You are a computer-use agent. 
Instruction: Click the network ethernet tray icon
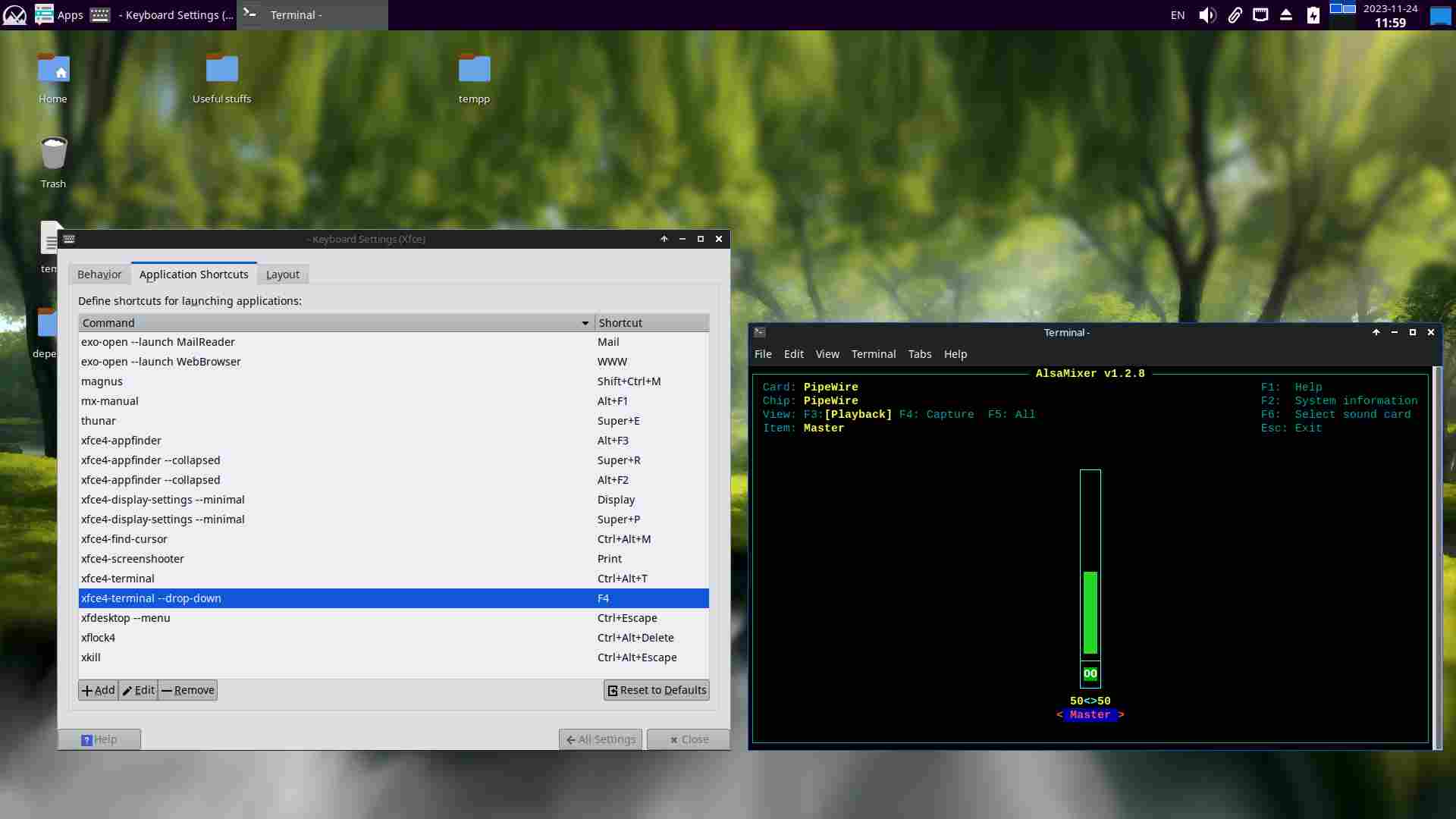click(x=1260, y=15)
